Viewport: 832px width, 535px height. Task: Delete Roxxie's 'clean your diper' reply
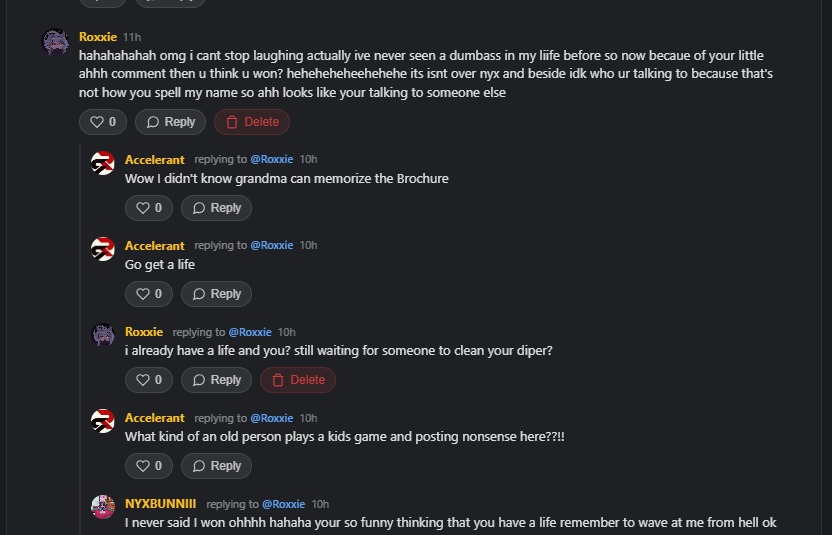click(298, 380)
